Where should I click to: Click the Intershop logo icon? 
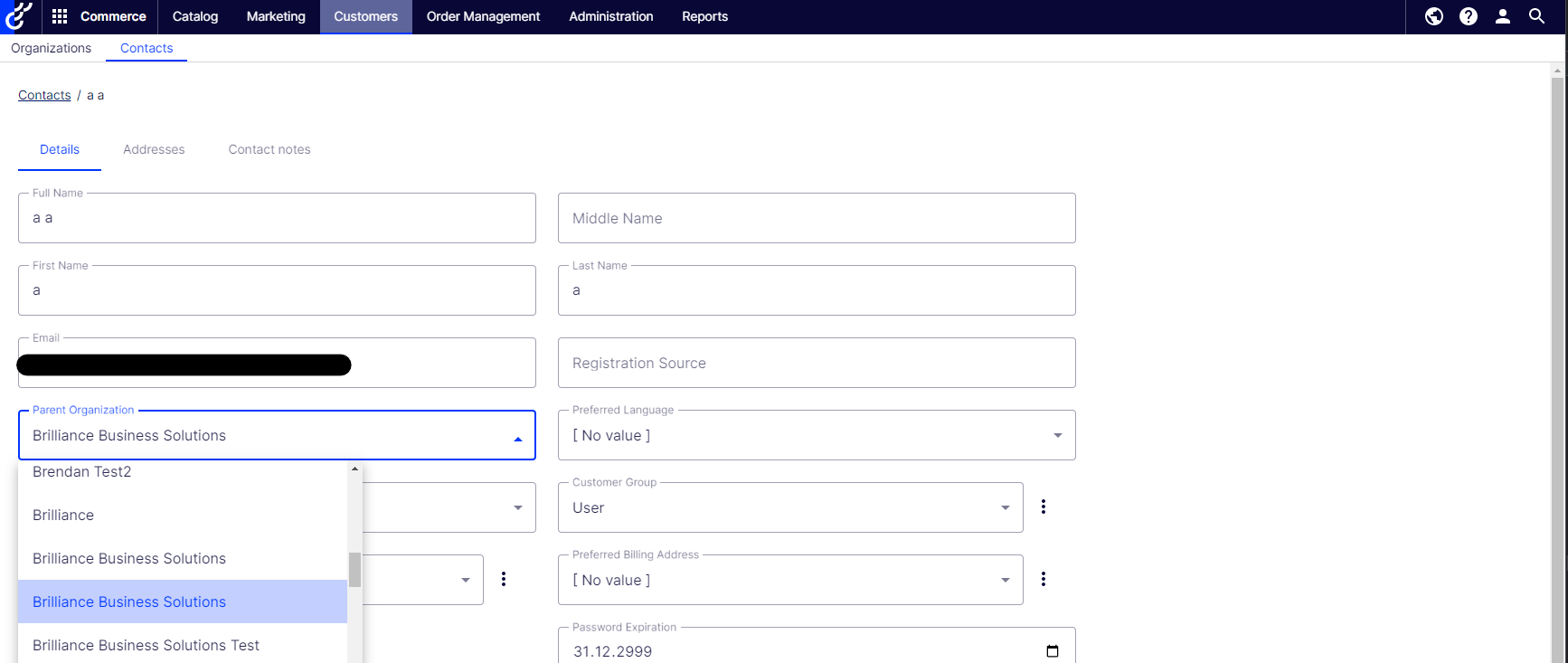click(x=19, y=16)
